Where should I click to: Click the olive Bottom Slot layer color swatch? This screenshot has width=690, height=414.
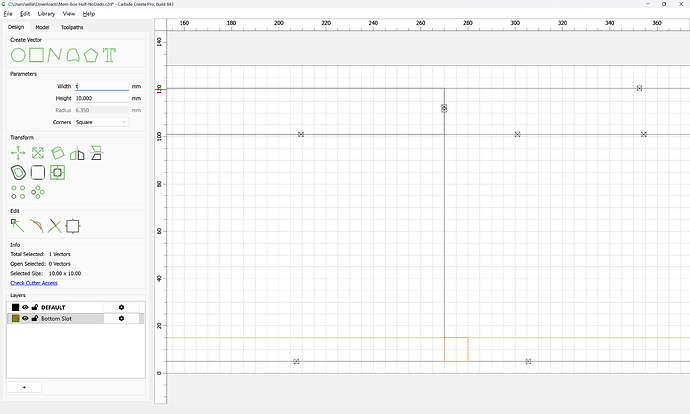(15, 318)
